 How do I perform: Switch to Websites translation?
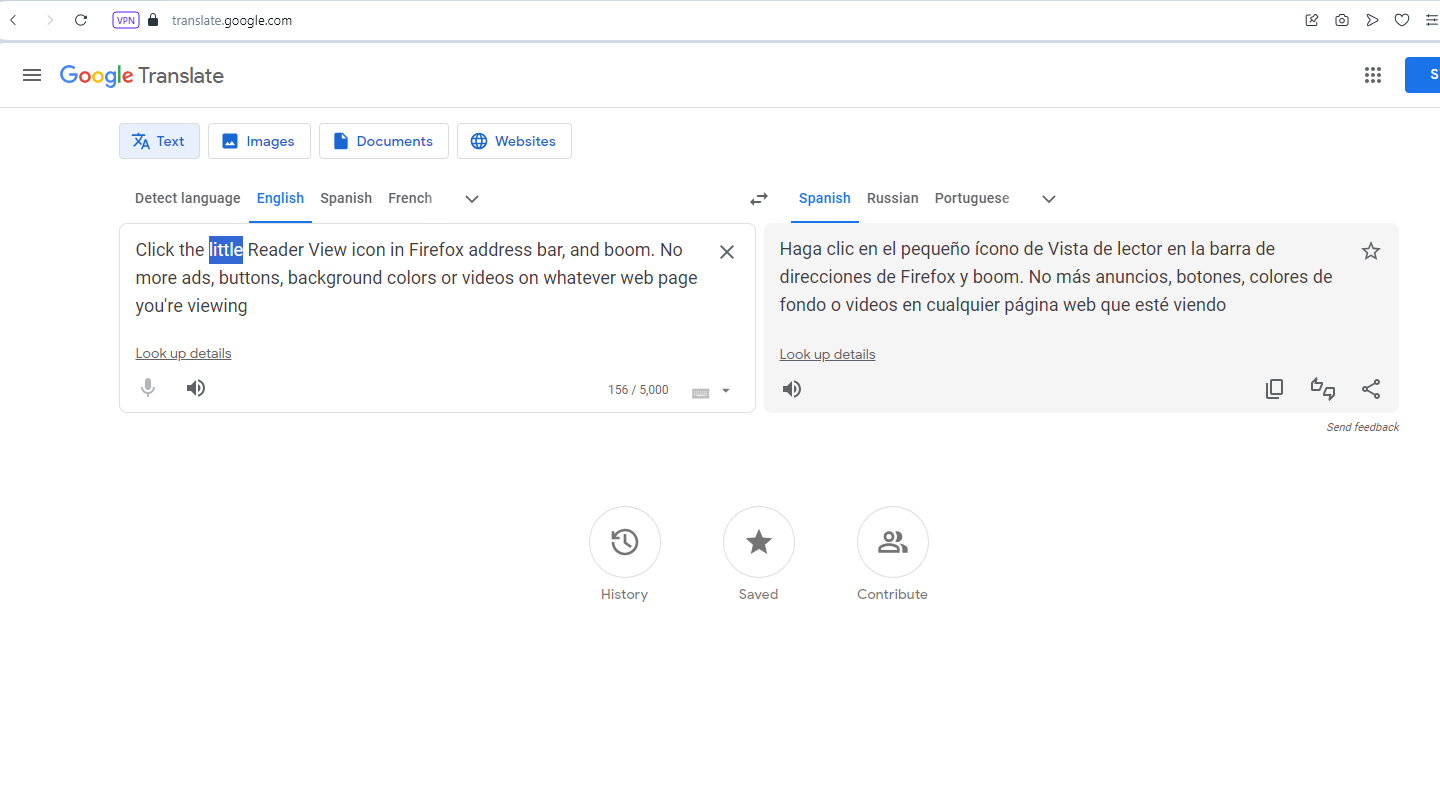(514, 141)
